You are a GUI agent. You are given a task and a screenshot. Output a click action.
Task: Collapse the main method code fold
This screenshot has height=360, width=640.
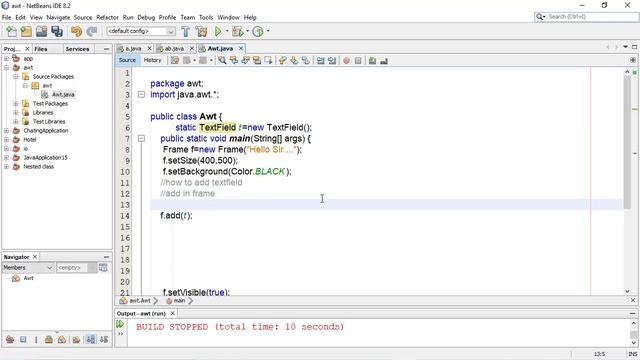[141, 138]
